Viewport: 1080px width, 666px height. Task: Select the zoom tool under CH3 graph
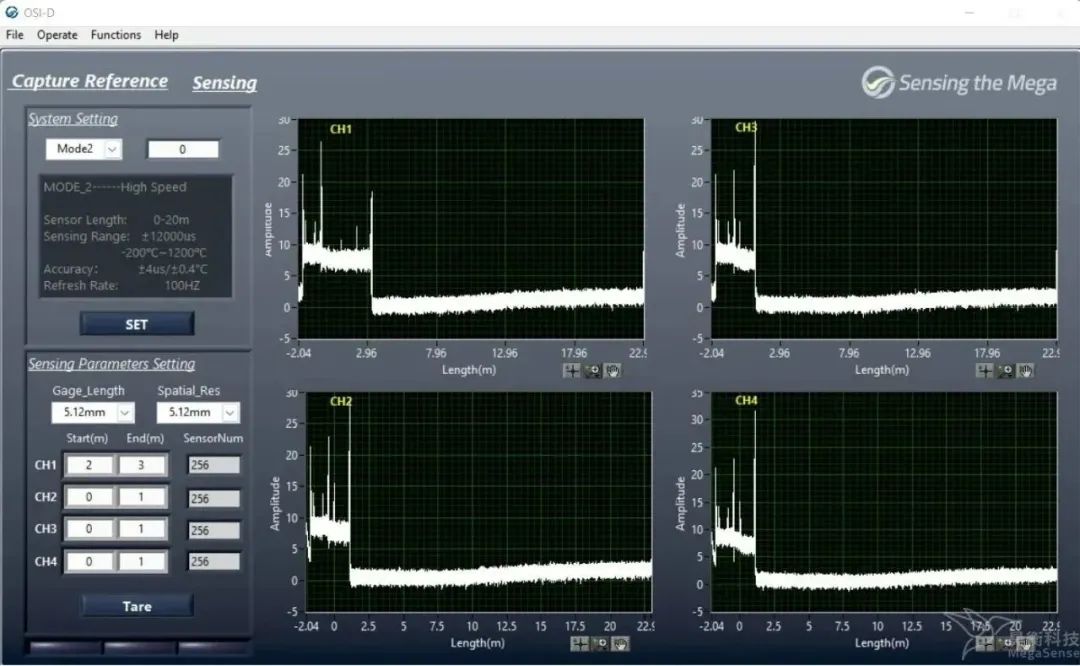tap(1006, 371)
